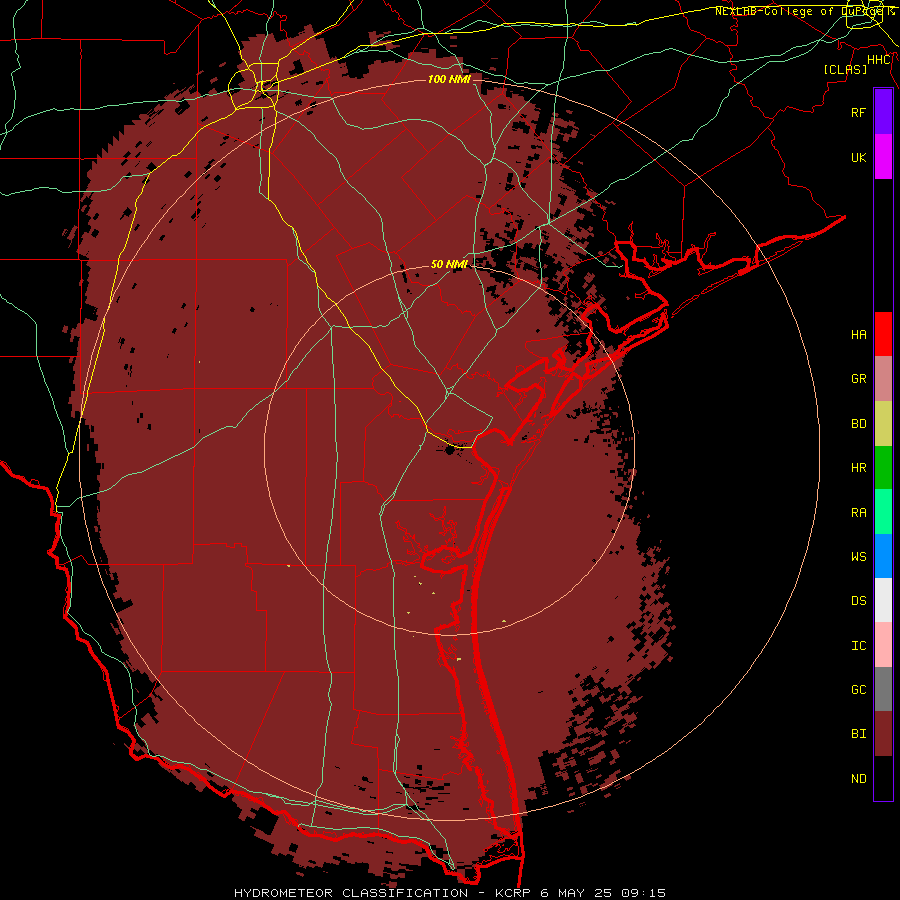Click the 'BI' legend label
Image resolution: width=900 pixels, height=900 pixels.
tap(858, 734)
